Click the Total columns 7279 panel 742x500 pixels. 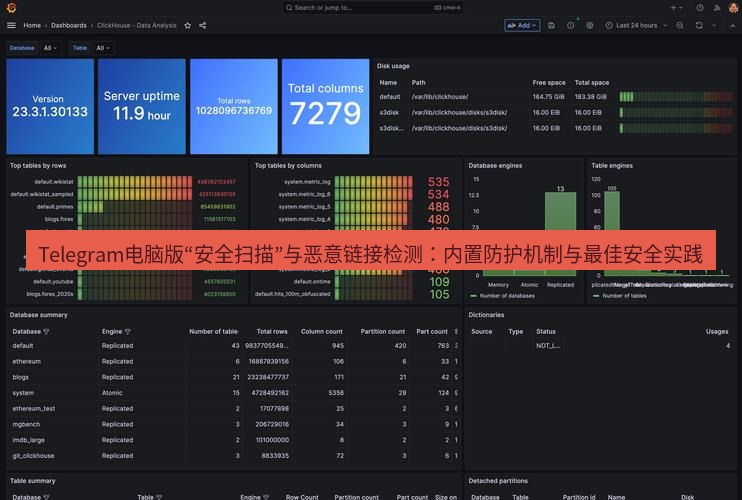pos(326,106)
